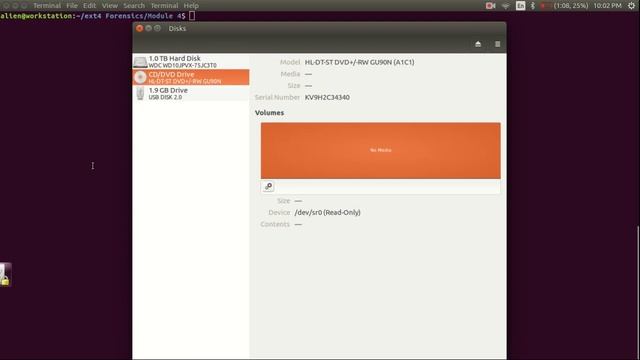Screen dimensions: 640x360
Task: Click the optical disc icon in sidebar
Action: pyautogui.click(x=140, y=77)
